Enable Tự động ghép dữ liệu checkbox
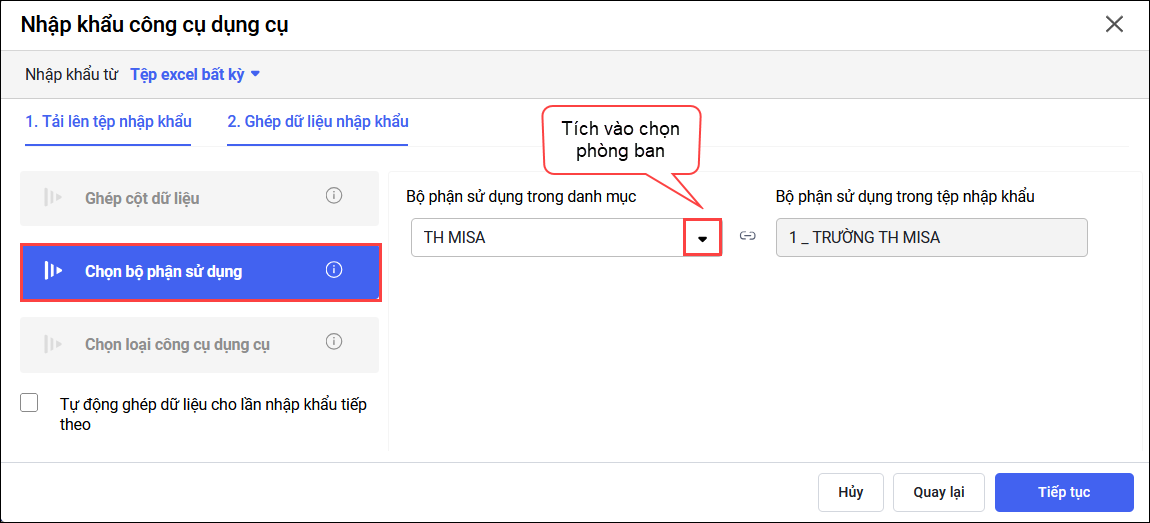This screenshot has height=523, width=1150. coord(29,403)
